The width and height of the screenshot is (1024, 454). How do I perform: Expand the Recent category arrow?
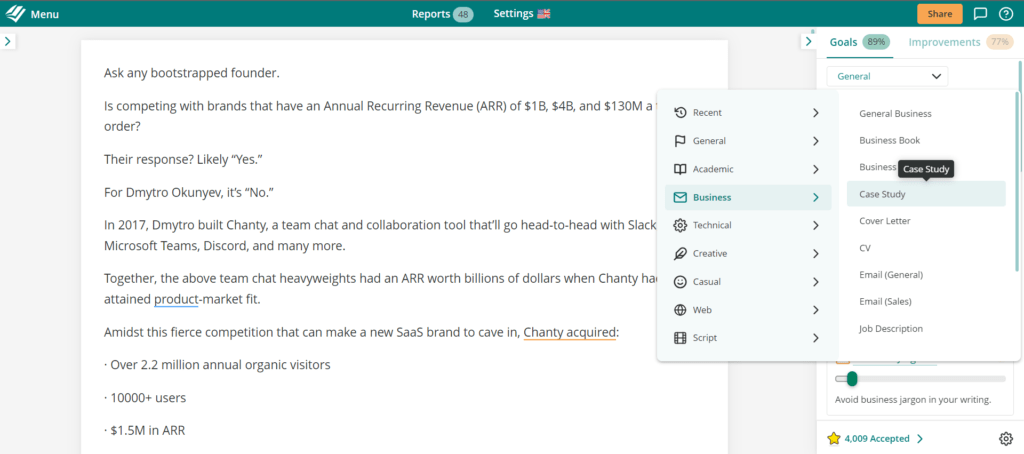(x=815, y=112)
